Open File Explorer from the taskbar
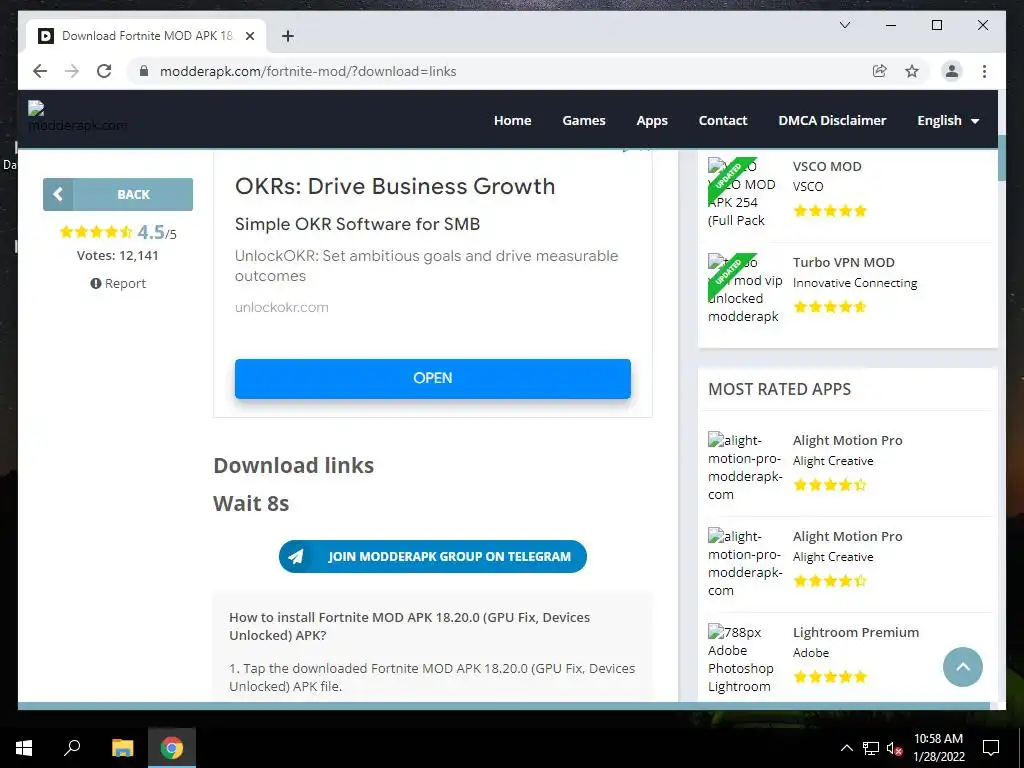The image size is (1024, 768). (x=122, y=748)
